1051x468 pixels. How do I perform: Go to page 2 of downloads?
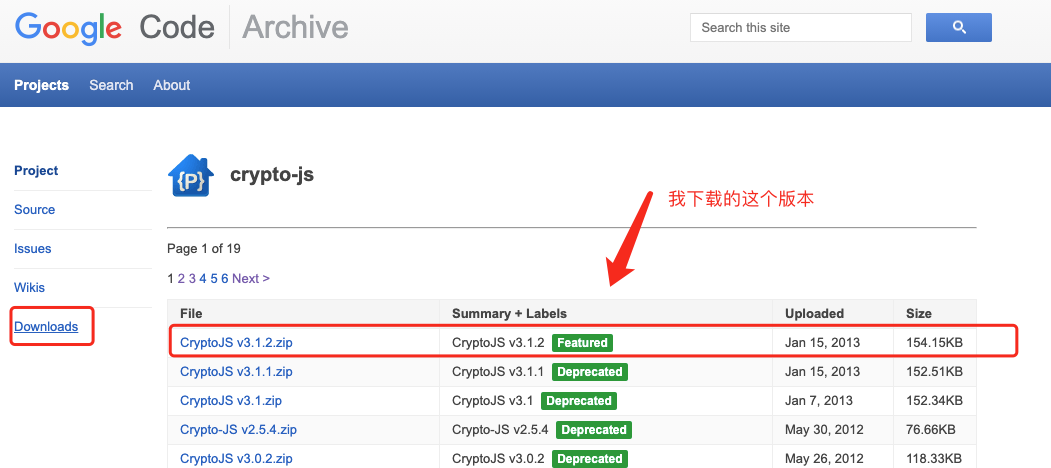tap(181, 278)
